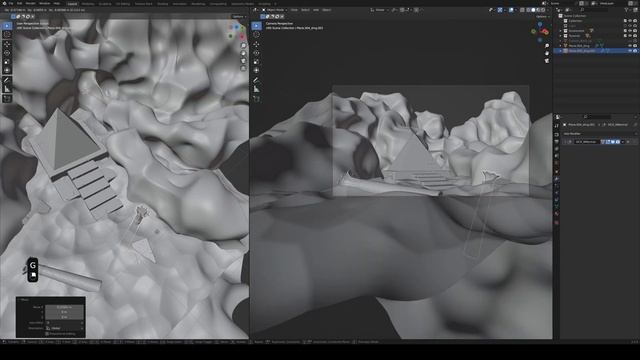640x360 pixels.
Task: Open the Render properties tab
Action: coord(556,134)
